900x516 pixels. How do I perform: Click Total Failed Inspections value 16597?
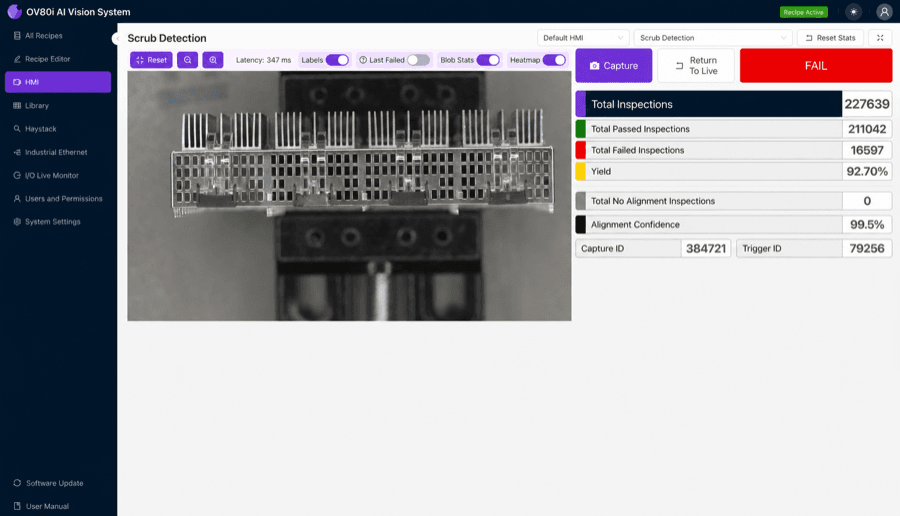pyautogui.click(x=867, y=150)
